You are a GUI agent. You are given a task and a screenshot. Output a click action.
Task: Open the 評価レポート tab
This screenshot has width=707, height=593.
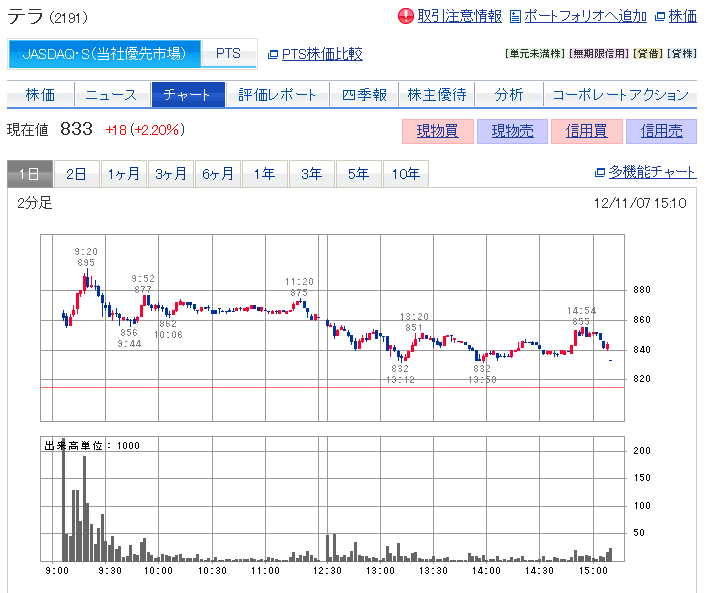277,95
